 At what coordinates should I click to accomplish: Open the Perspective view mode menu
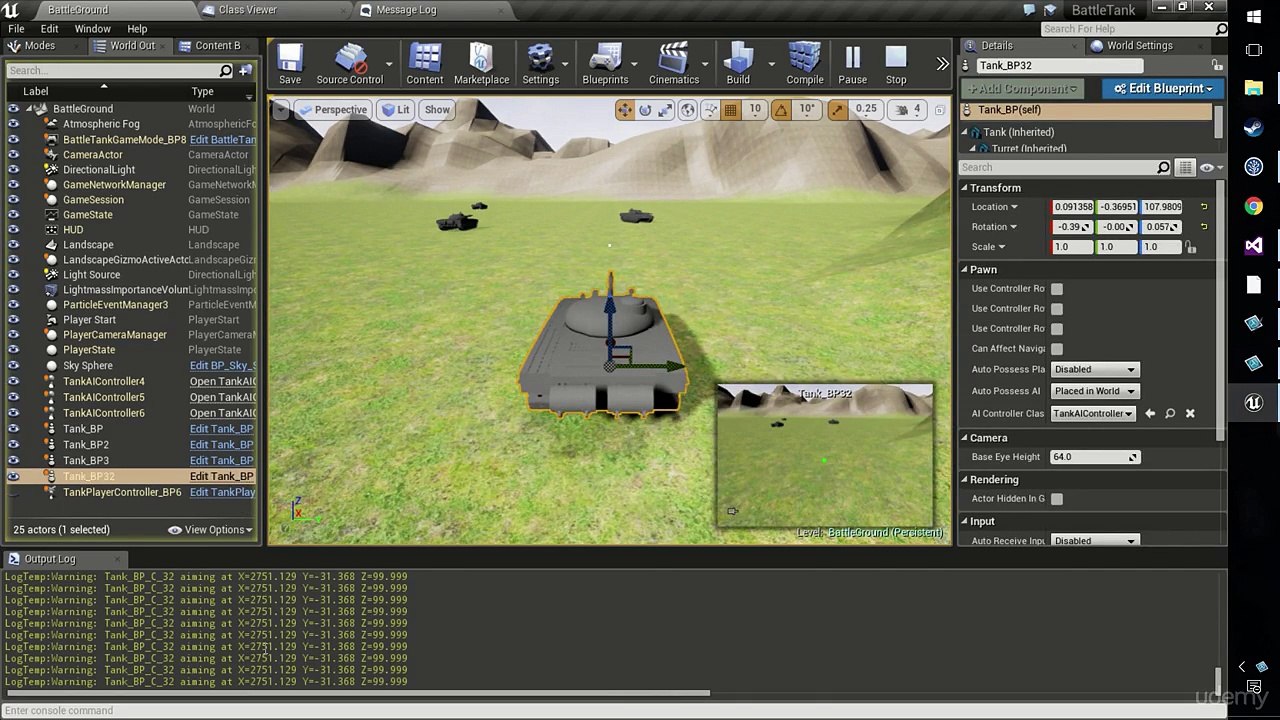pyautogui.click(x=333, y=109)
